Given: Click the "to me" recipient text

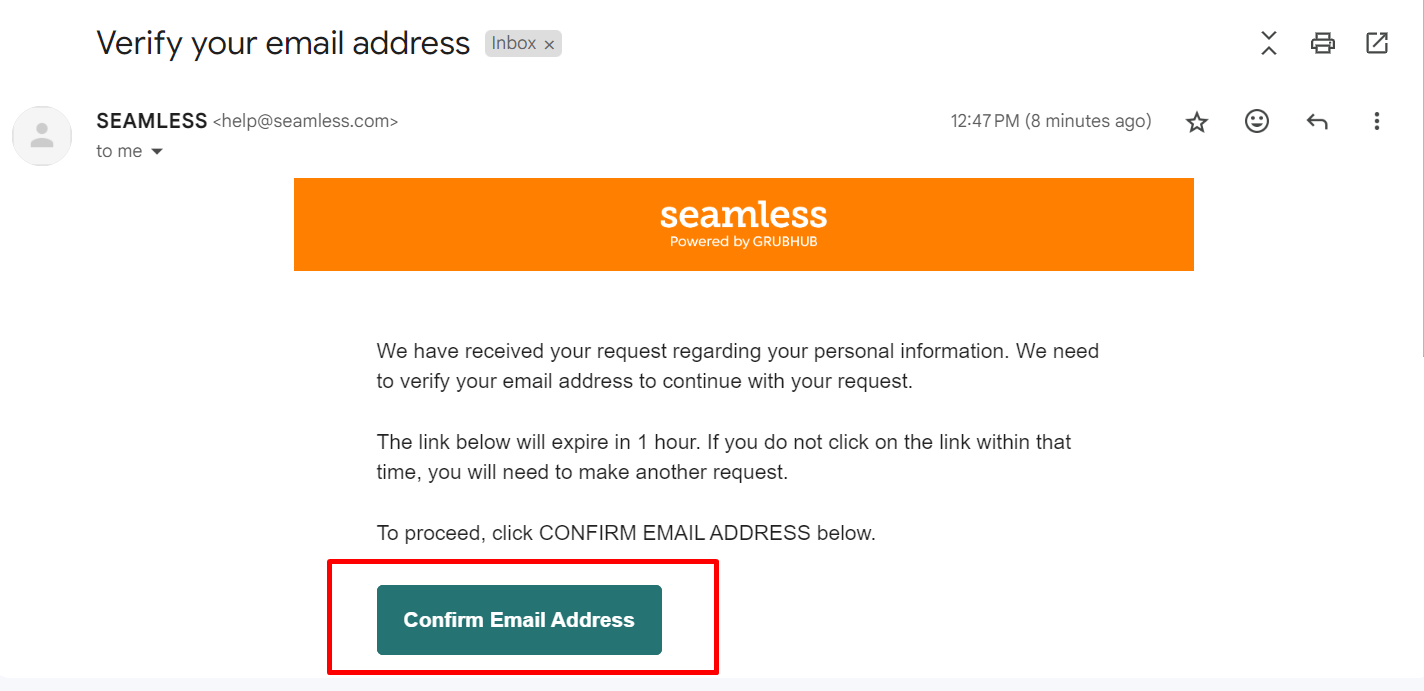Looking at the screenshot, I should pos(119,151).
